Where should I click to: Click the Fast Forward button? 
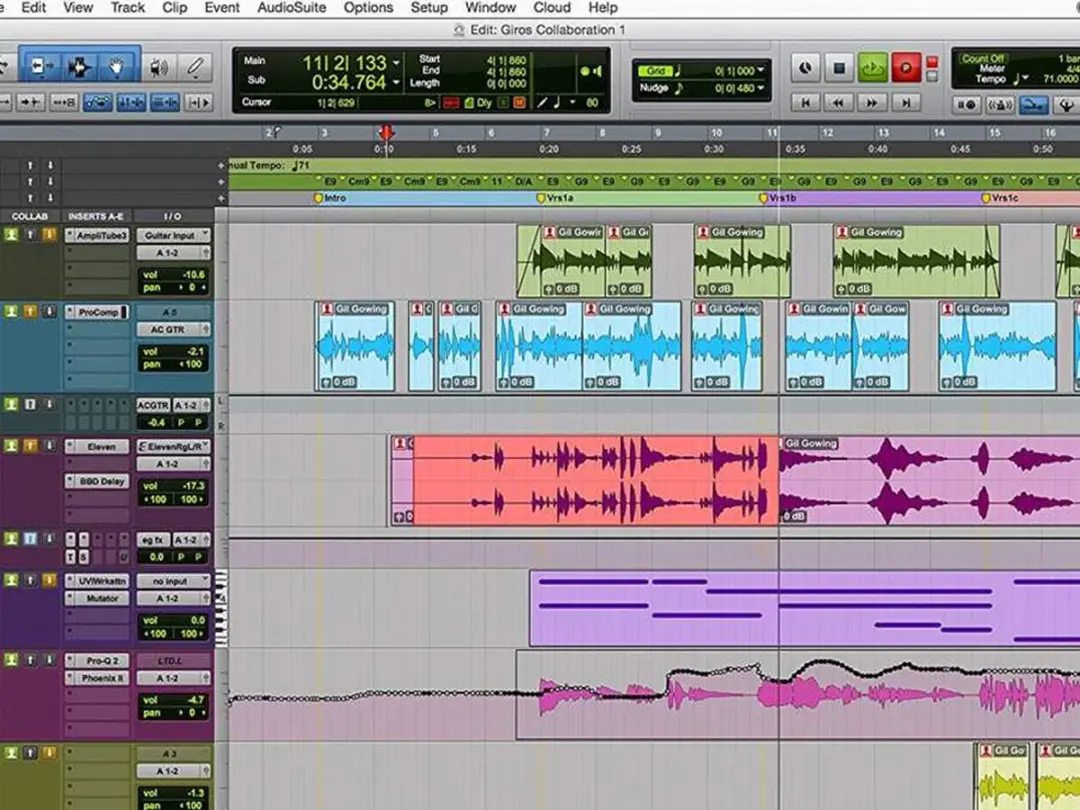coord(871,103)
